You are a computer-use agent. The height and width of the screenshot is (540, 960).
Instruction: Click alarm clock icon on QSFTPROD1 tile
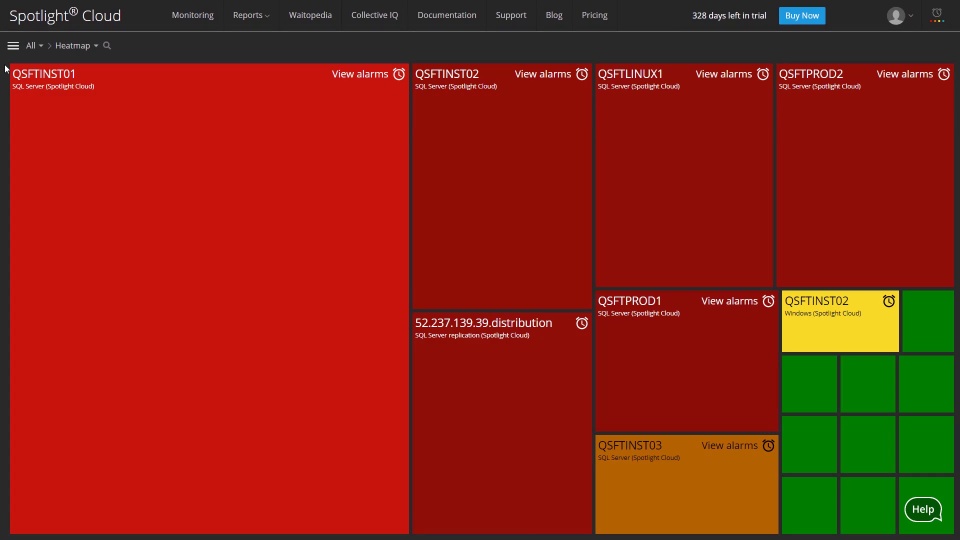pos(768,301)
